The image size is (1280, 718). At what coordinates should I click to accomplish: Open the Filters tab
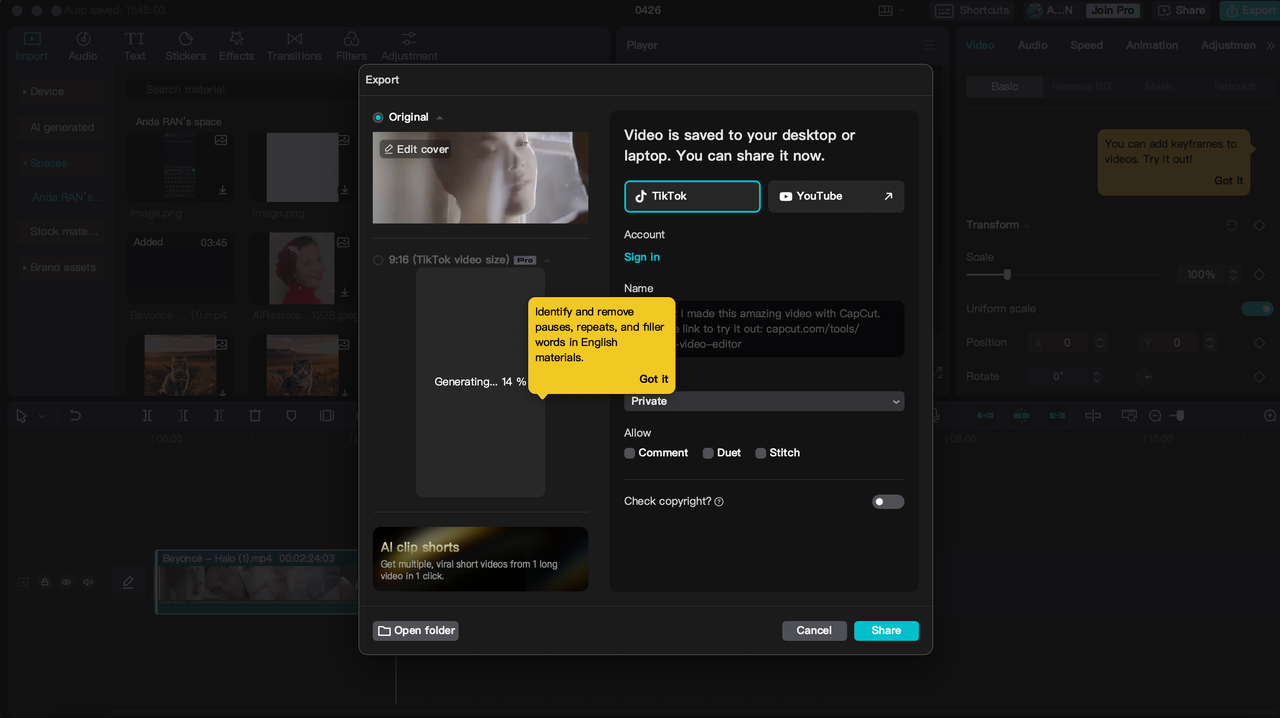[x=351, y=46]
